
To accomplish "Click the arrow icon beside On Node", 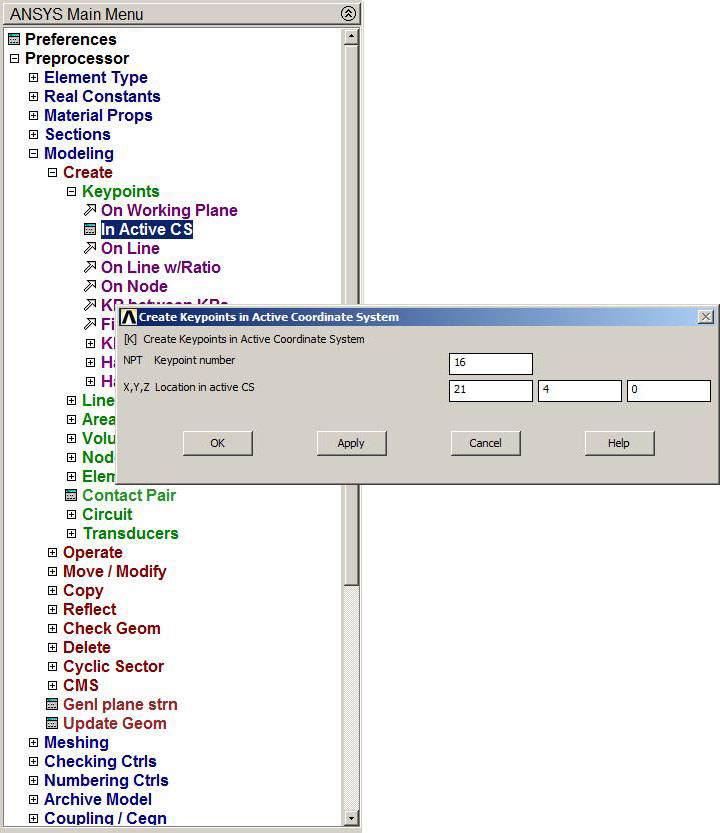I will [x=90, y=286].
